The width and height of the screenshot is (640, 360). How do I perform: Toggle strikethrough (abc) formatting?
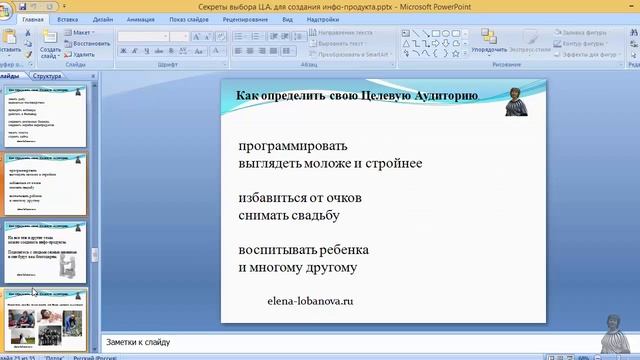coord(159,51)
